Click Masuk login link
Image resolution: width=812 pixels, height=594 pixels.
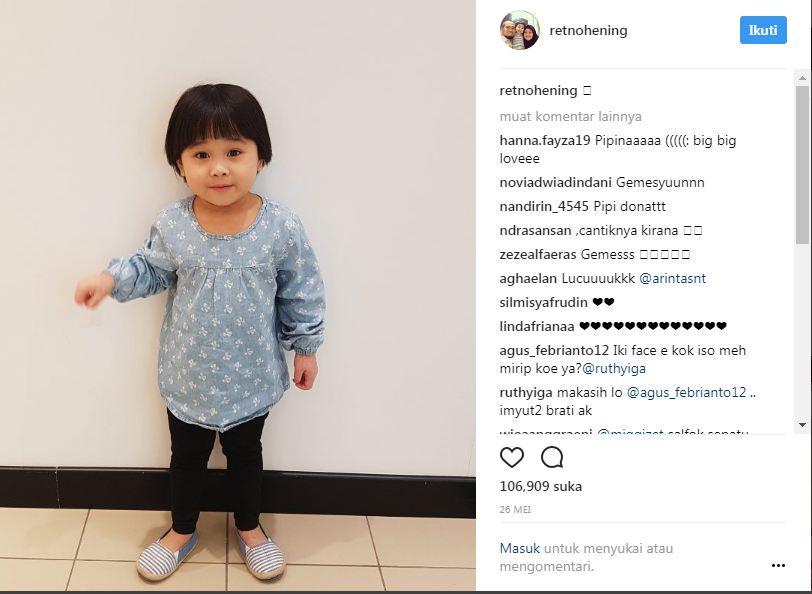coord(519,548)
